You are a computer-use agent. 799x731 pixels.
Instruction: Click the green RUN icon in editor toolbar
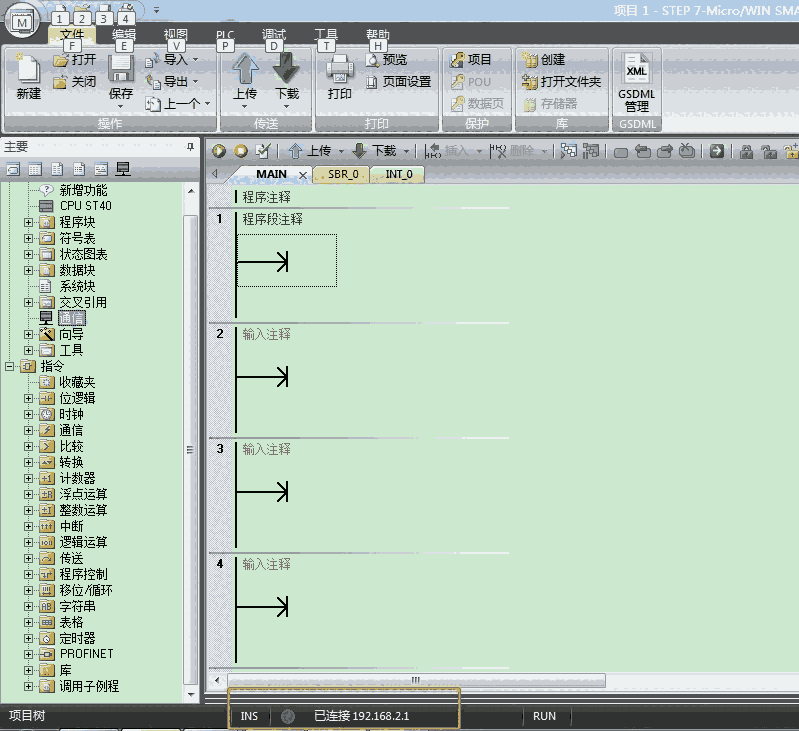point(219,151)
